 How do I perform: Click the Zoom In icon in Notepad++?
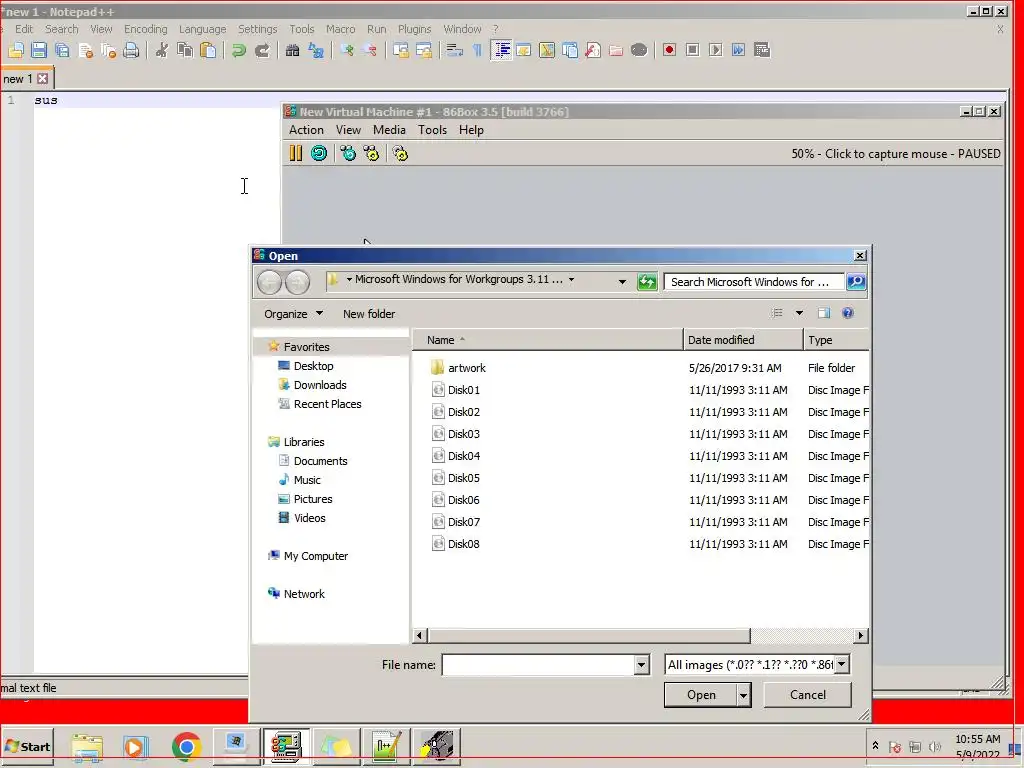tap(347, 50)
